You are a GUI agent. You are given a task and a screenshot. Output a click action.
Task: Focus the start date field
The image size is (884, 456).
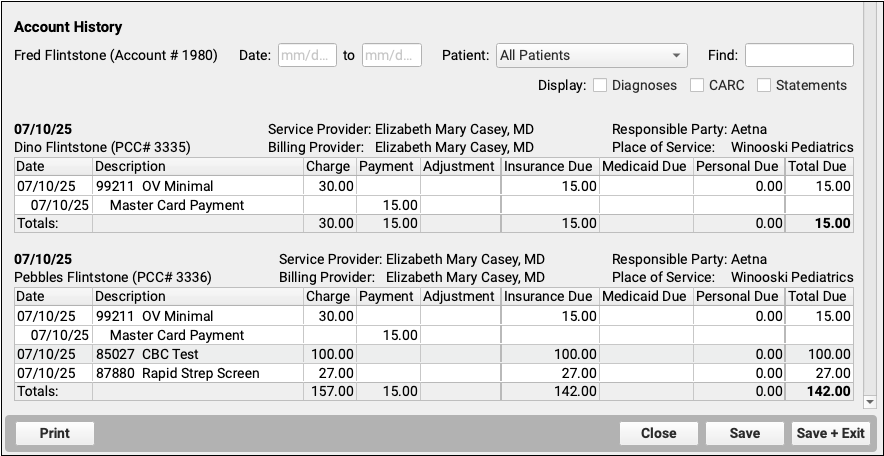(307, 55)
